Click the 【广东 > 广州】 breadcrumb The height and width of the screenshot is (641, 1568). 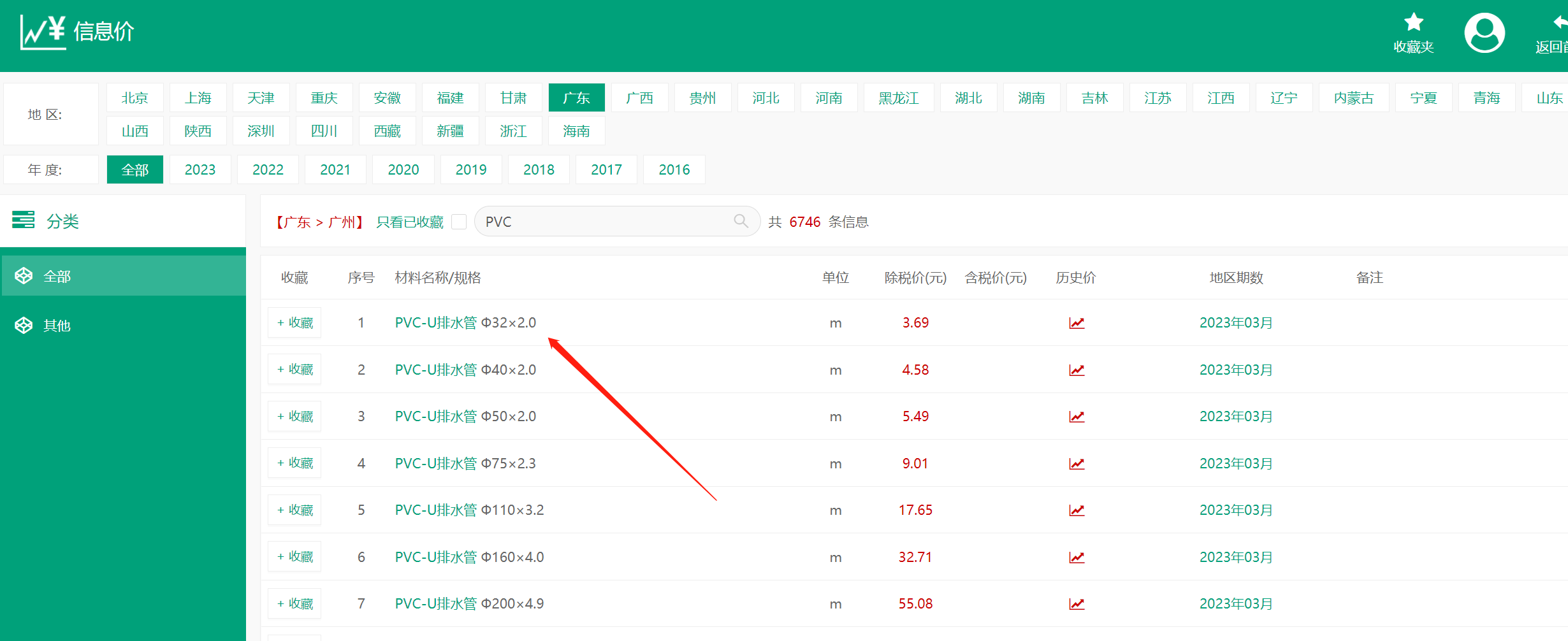coord(319,222)
